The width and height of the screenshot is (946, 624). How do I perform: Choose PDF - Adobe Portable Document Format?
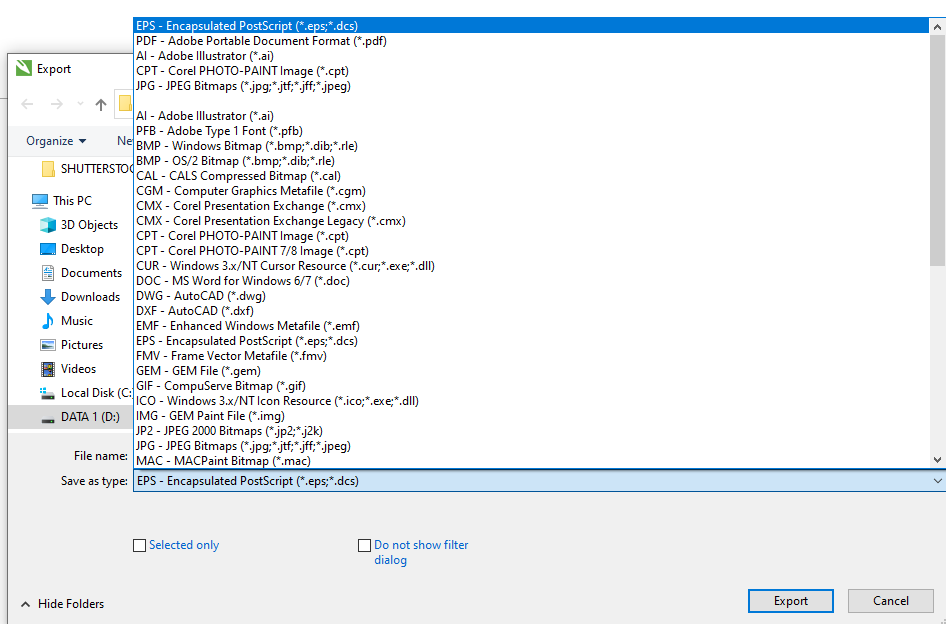(261, 41)
